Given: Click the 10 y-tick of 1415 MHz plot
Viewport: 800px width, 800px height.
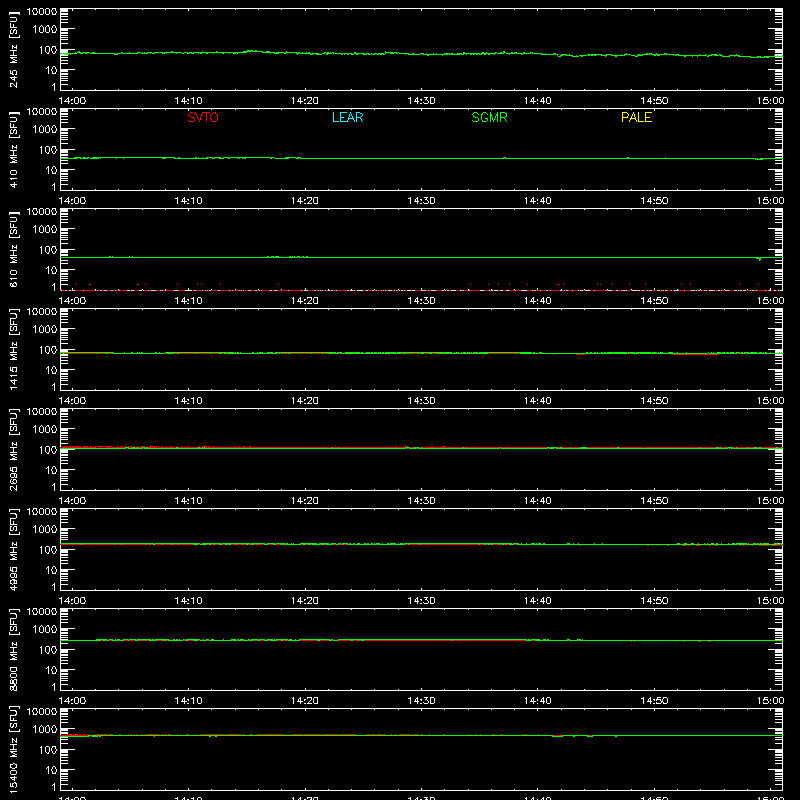Looking at the screenshot, I should point(51,370).
